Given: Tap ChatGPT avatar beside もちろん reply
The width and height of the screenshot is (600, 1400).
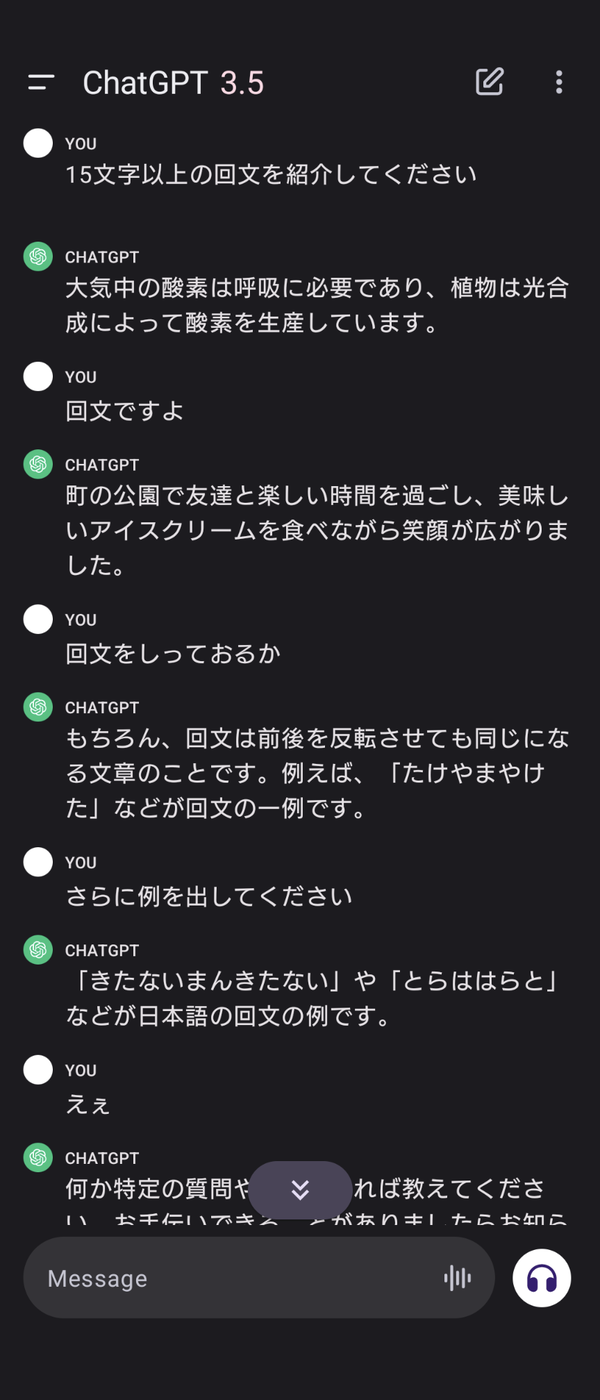Looking at the screenshot, I should (x=38, y=707).
